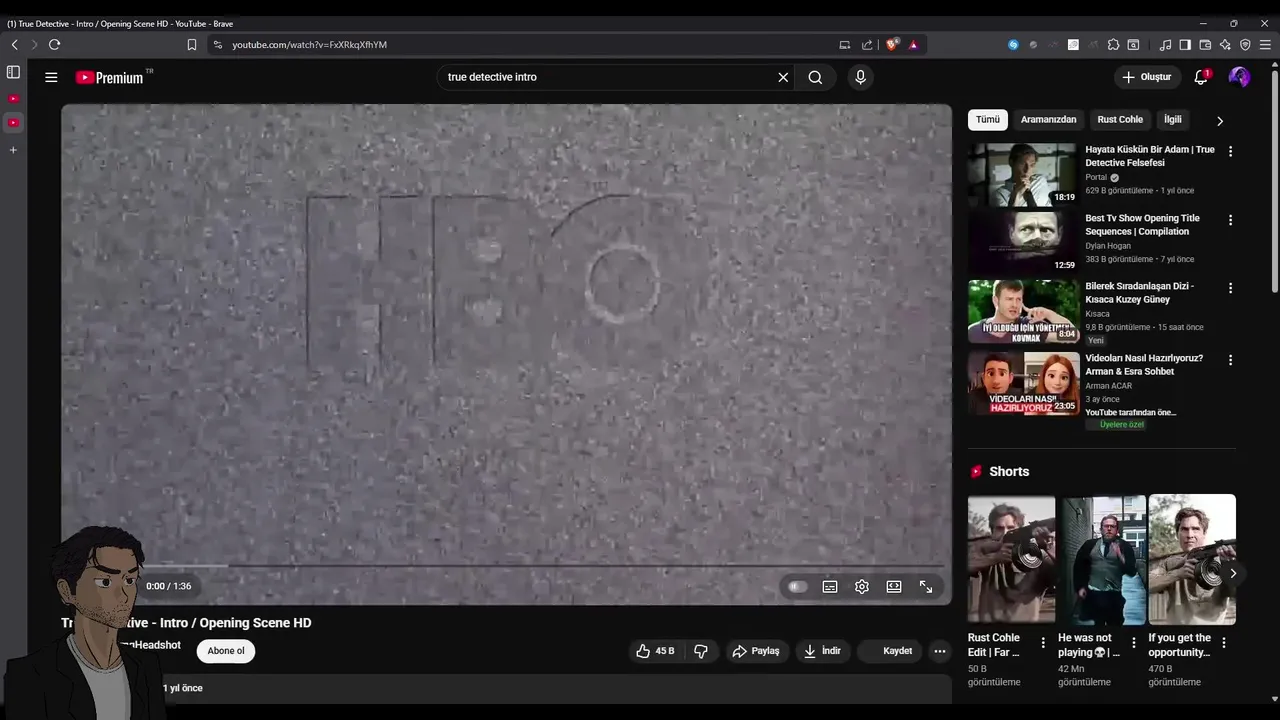Open Best Tv Show Opening Title Sequences

click(1142, 225)
